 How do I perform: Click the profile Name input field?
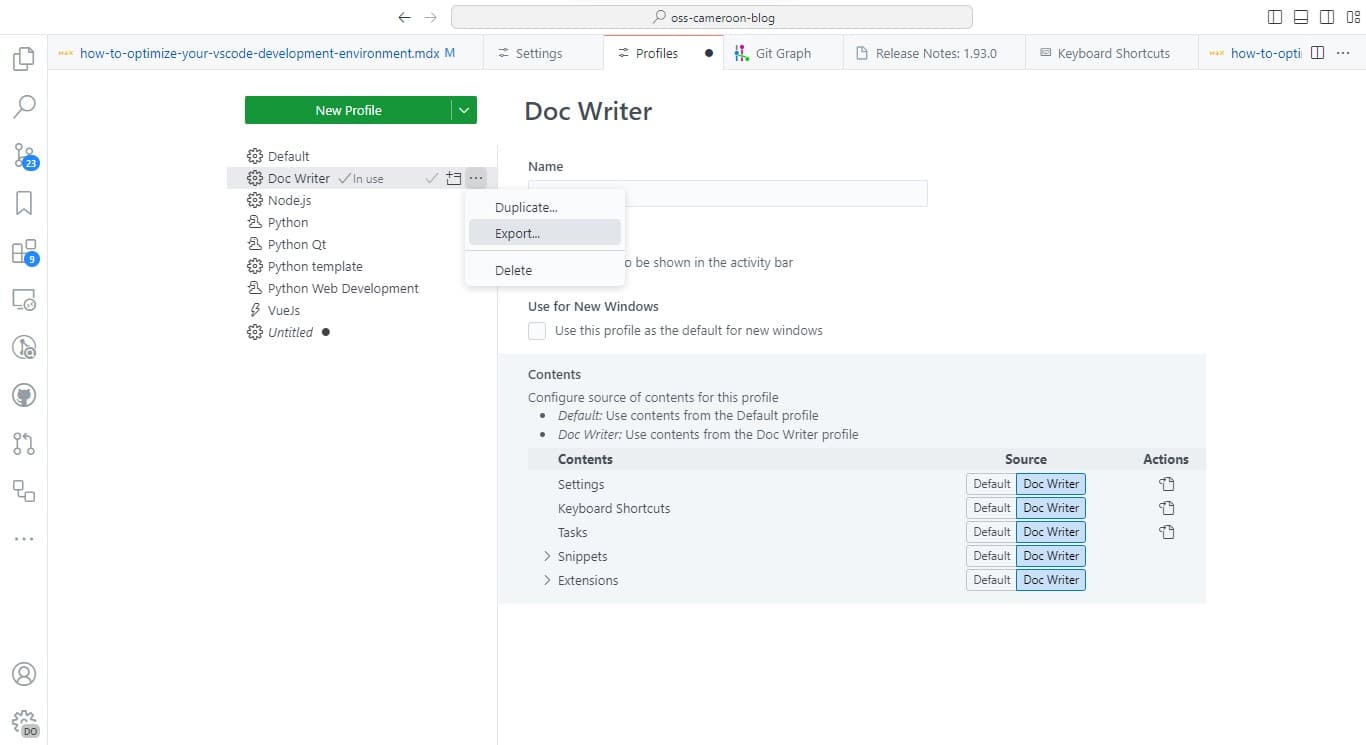pyautogui.click(x=728, y=193)
